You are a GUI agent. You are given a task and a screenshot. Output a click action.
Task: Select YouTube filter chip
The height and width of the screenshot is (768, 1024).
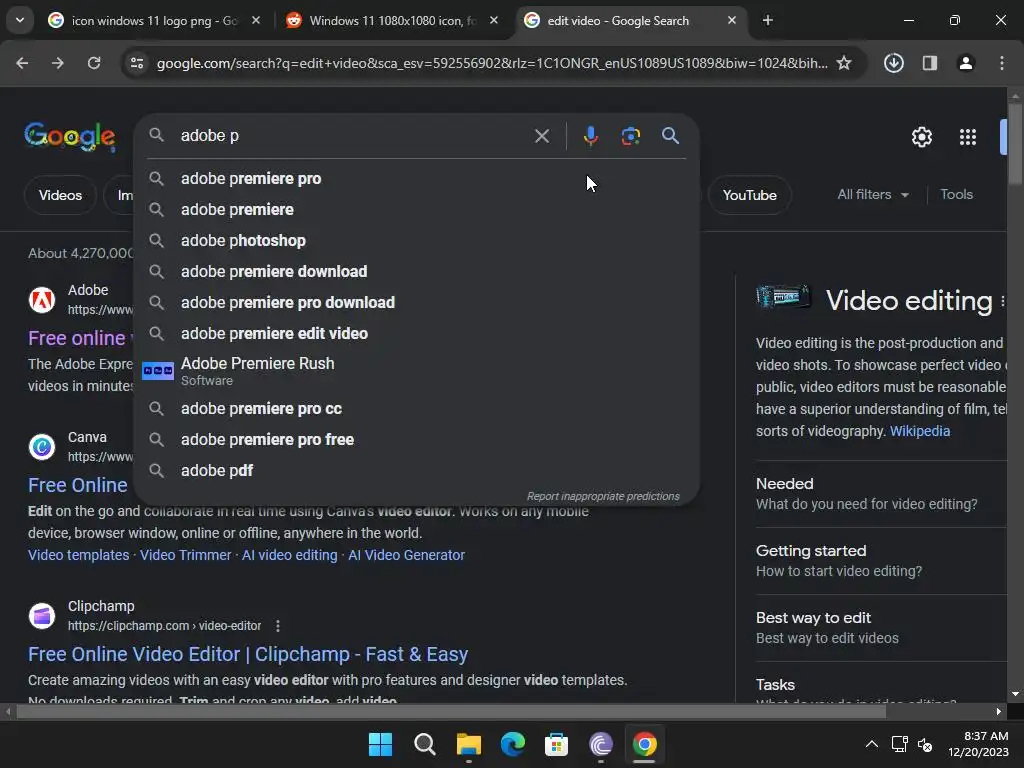click(750, 195)
